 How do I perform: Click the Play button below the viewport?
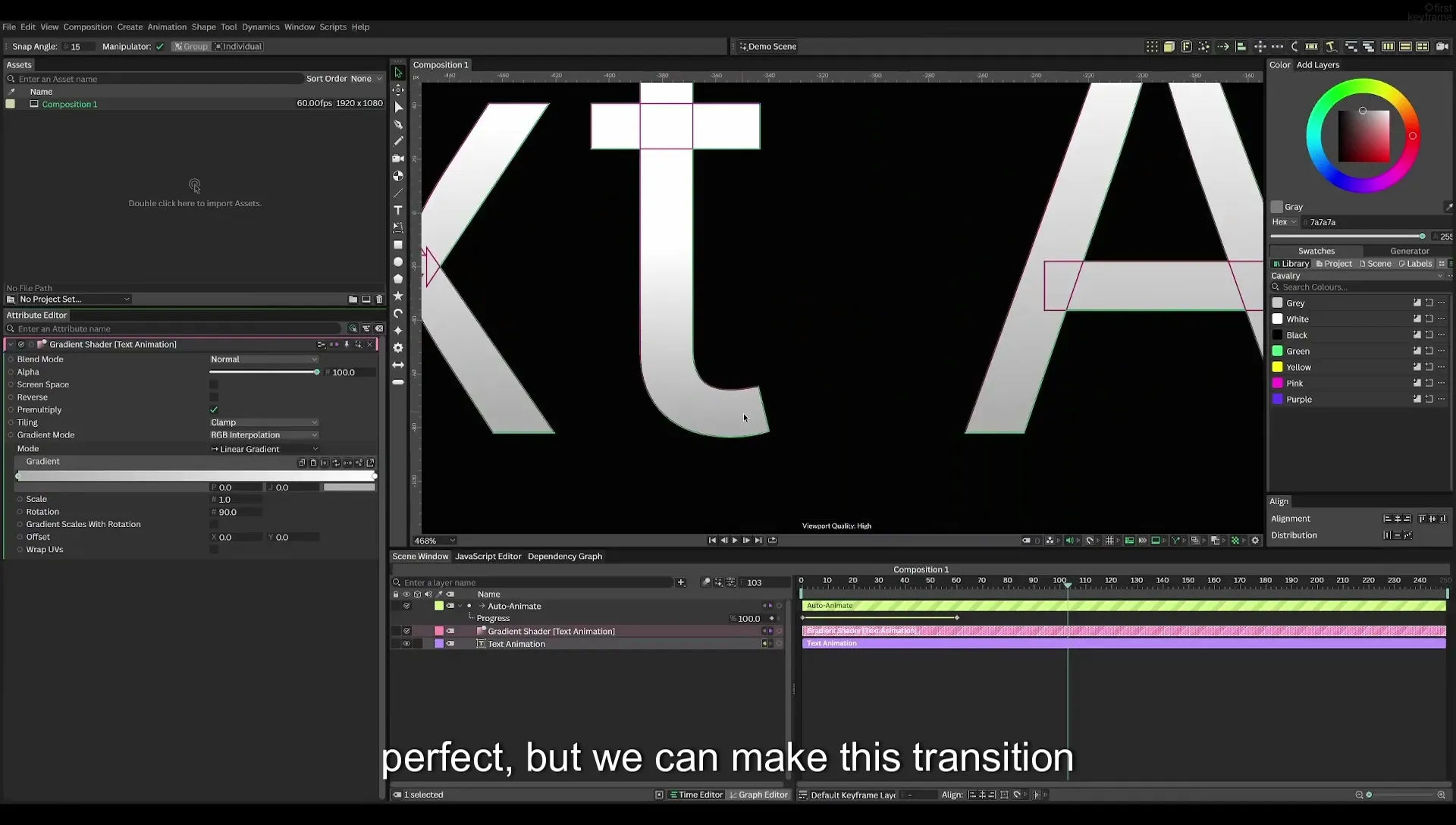735,541
